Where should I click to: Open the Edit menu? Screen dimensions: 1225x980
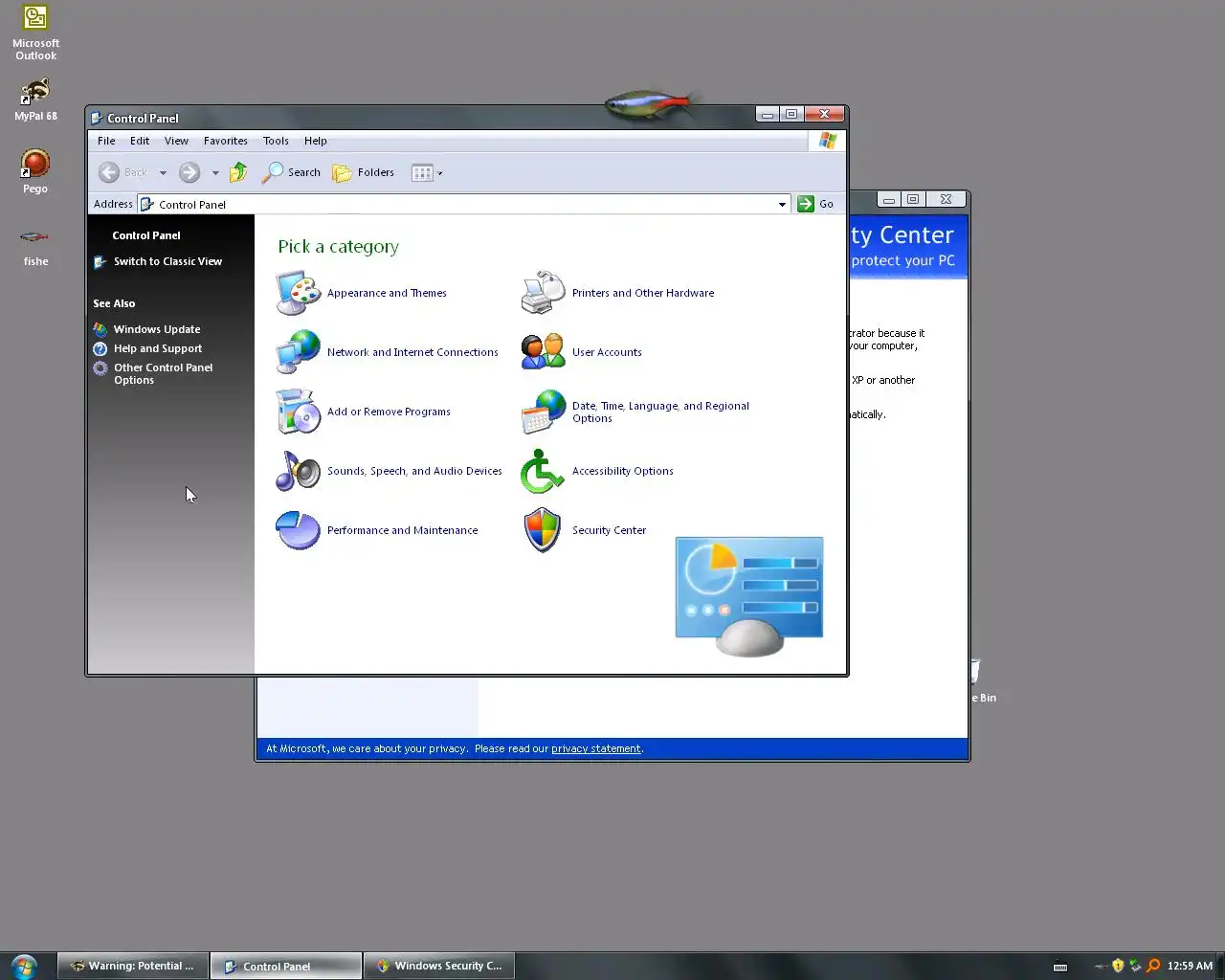pyautogui.click(x=140, y=141)
